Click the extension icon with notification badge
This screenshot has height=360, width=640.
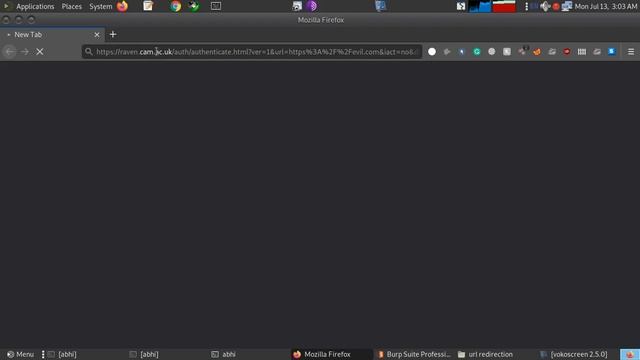coord(522,51)
